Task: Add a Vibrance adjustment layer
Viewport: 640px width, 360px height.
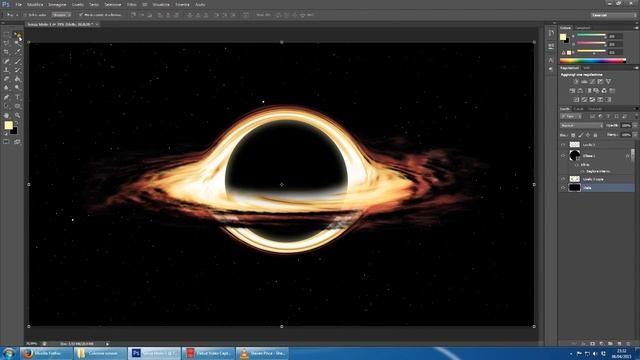Action: (x=609, y=82)
